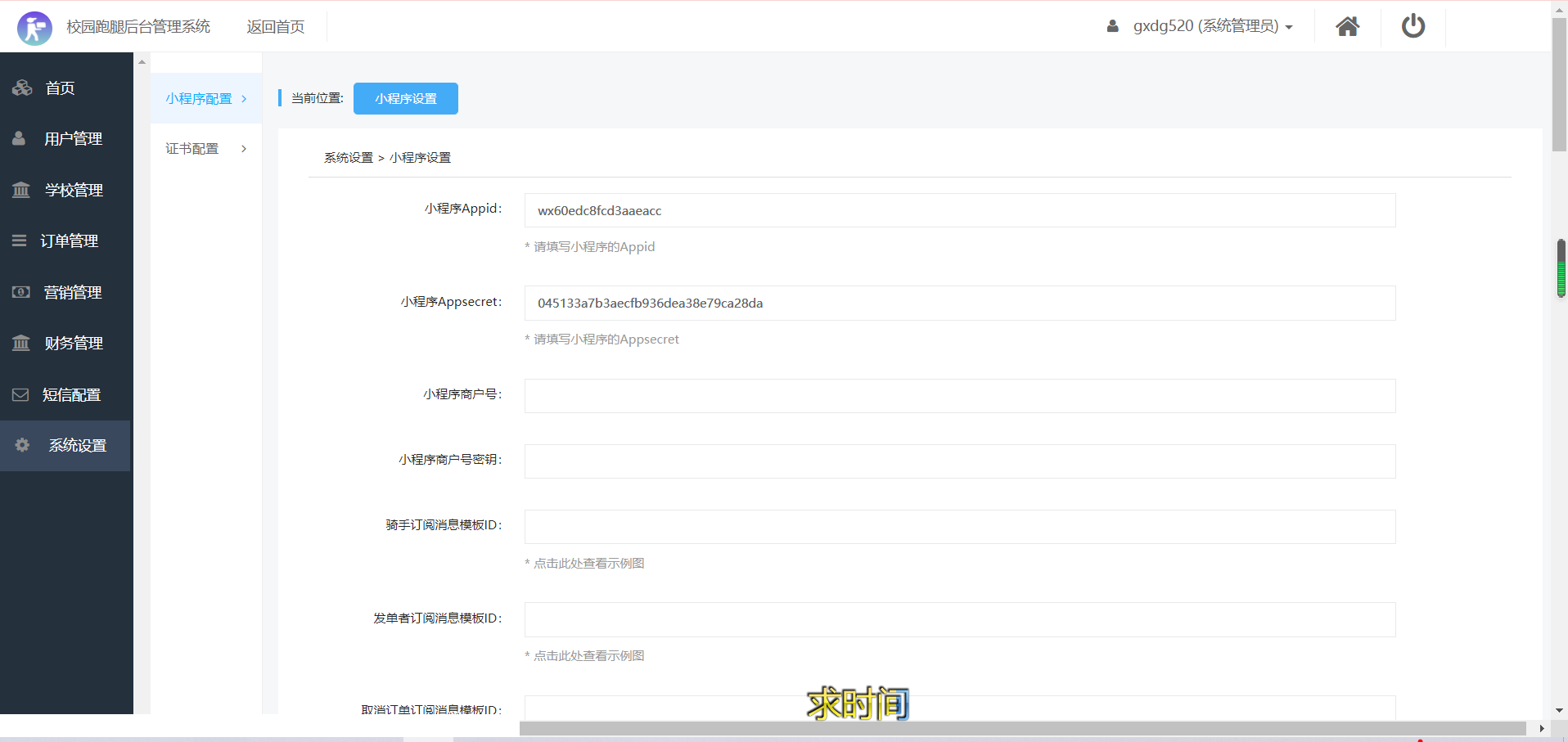Screen dimensions: 1568x742
Task: Click the horizontal scrollbar at the bottom
Action: [1022, 728]
